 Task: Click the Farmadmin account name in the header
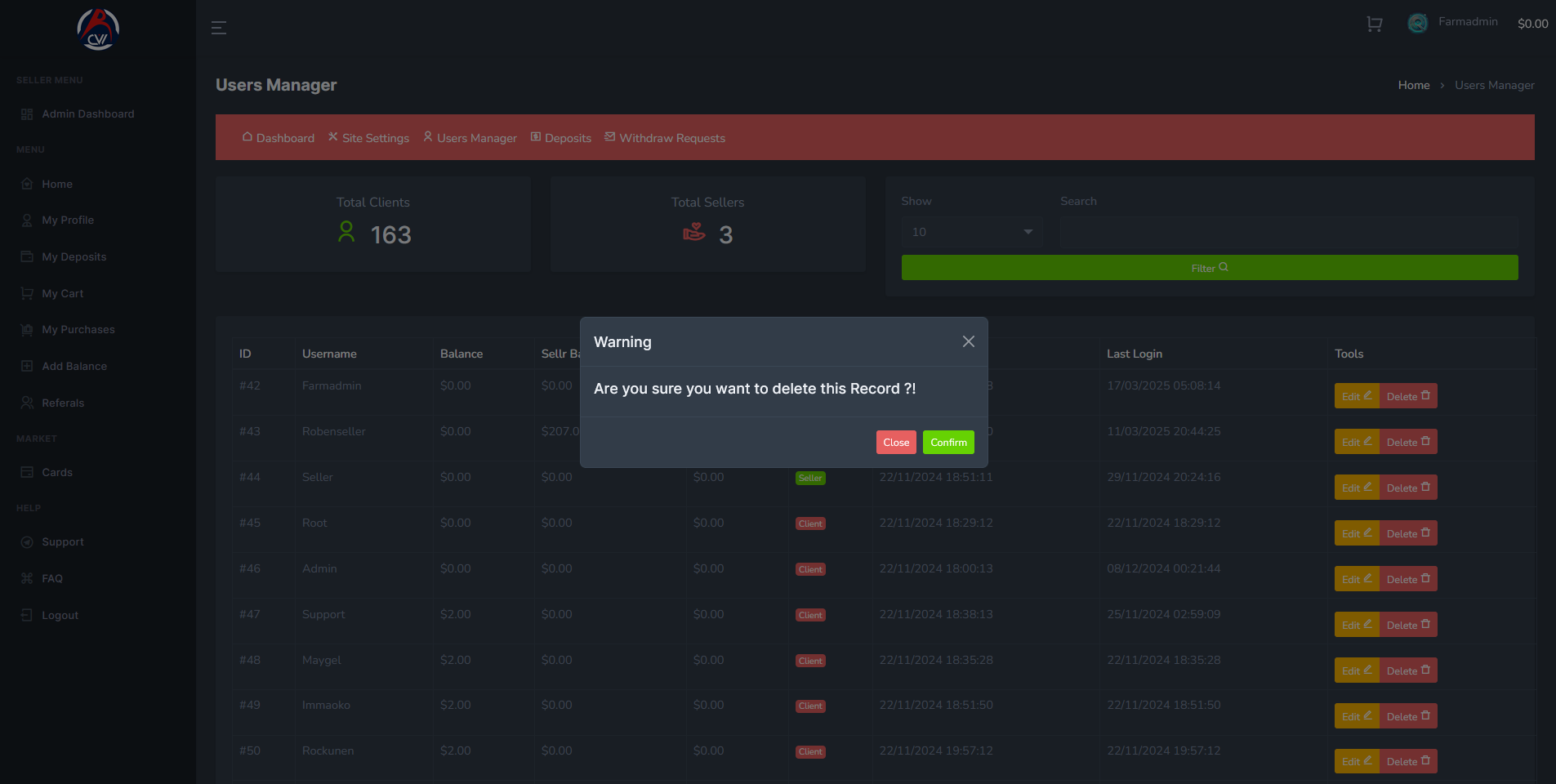click(1468, 22)
